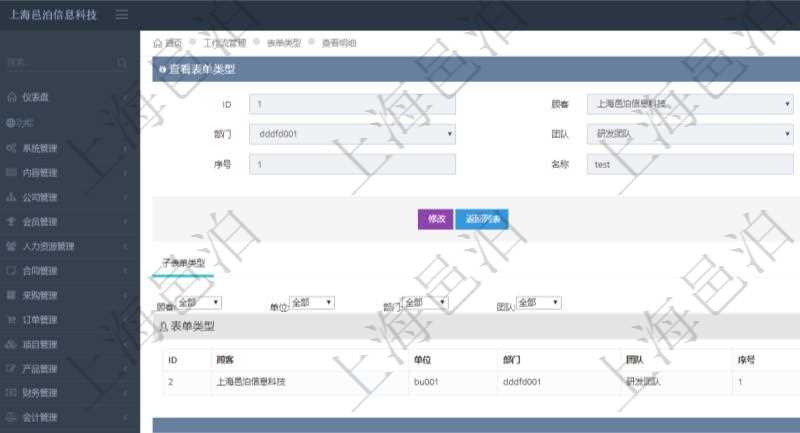This screenshot has width=800, height=433.
Task: Click the search magnifier icon in sidebar
Action: (x=122, y=63)
